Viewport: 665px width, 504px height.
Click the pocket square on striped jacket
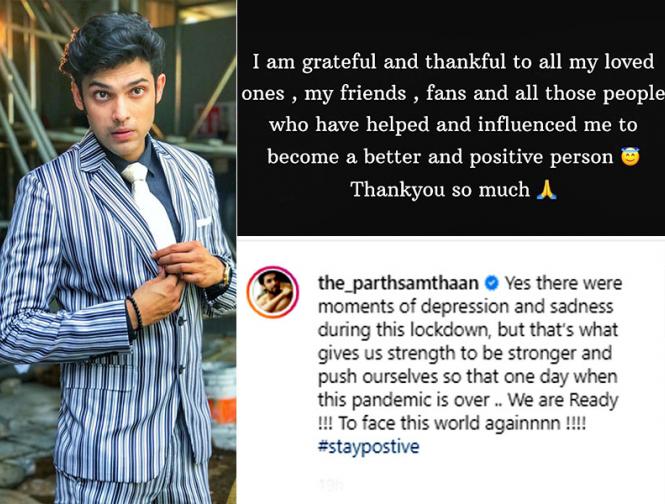pos(204,221)
